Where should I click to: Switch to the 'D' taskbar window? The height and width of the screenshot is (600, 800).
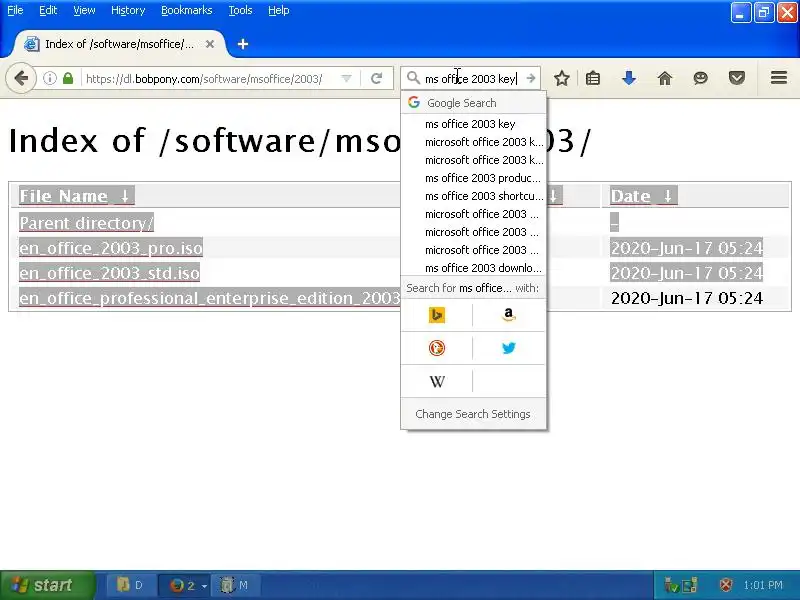click(x=131, y=585)
